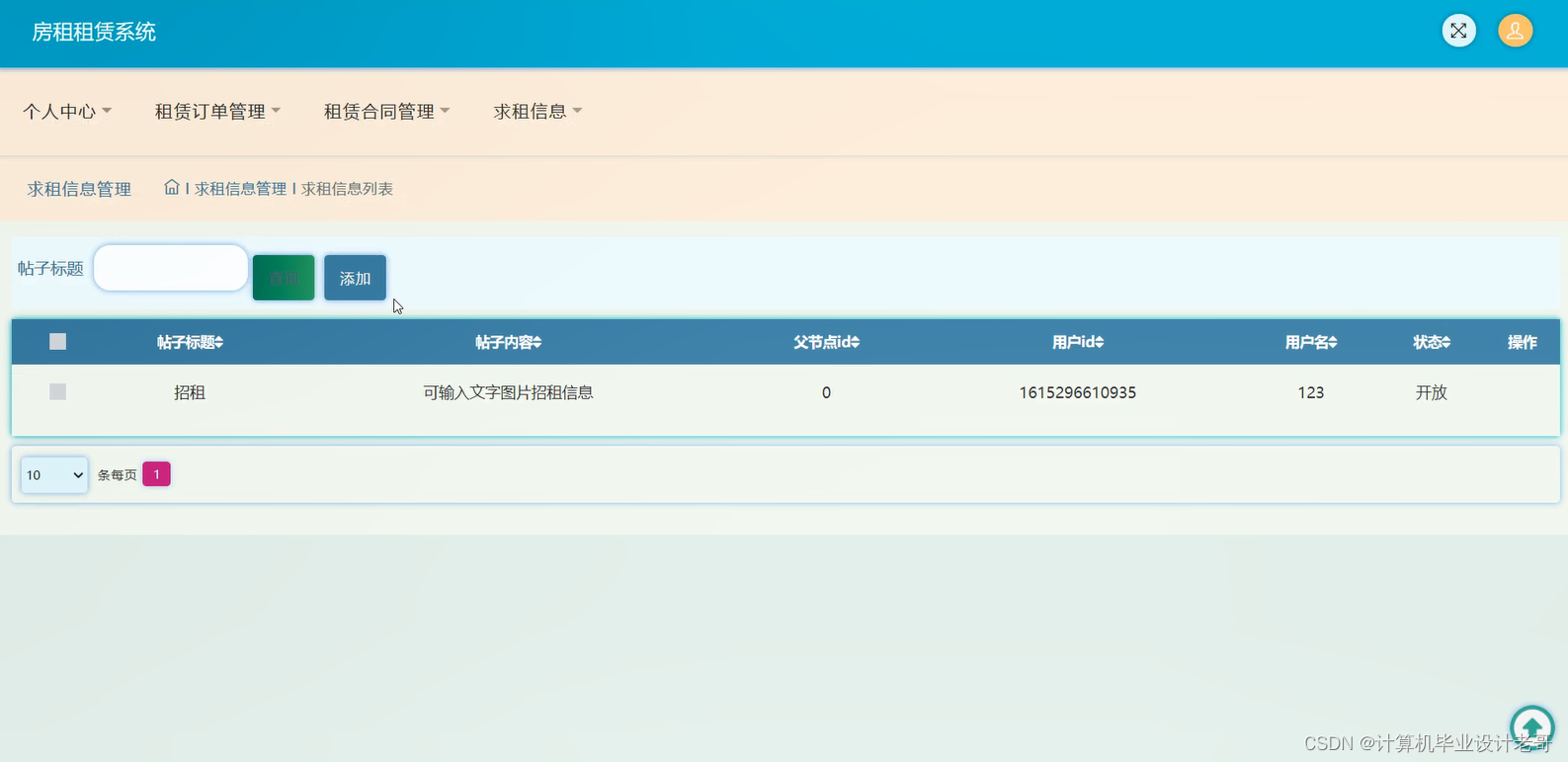Screen dimensions: 1568x762
Task: Click the fullscreen toggle icon in the header
Action: tap(1458, 31)
